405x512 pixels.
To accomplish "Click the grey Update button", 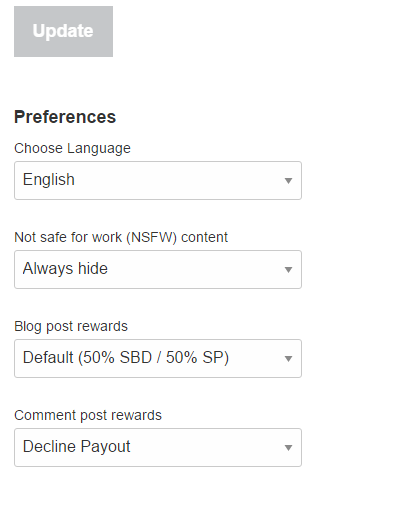I will [x=63, y=31].
